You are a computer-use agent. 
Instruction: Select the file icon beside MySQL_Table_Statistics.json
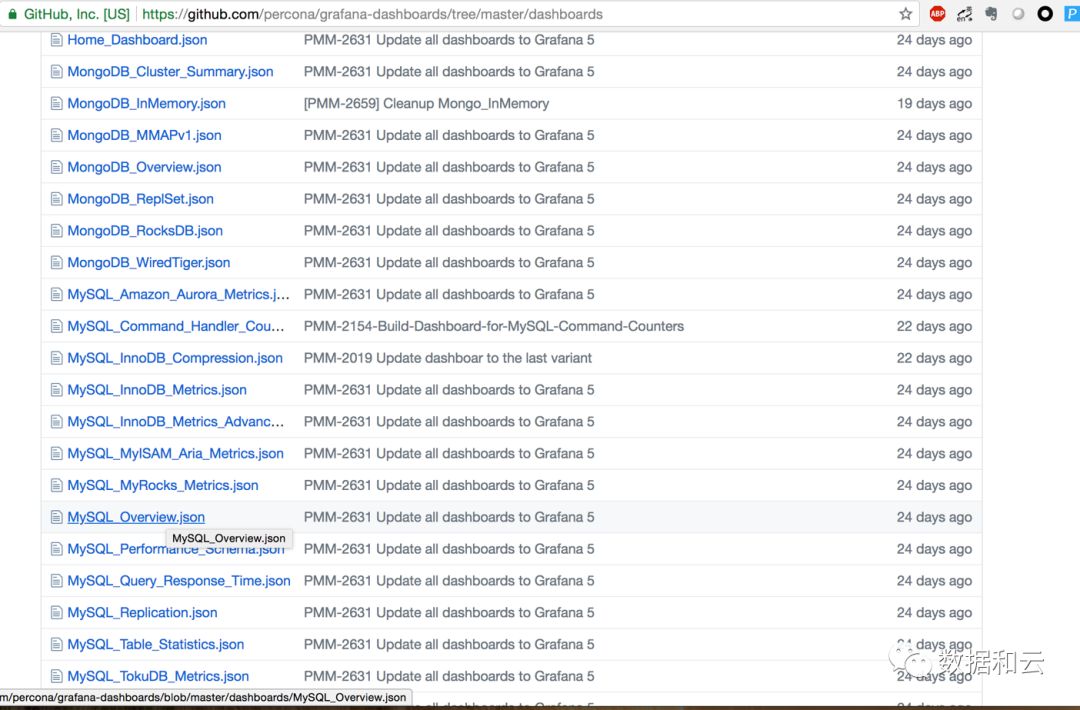click(x=56, y=645)
